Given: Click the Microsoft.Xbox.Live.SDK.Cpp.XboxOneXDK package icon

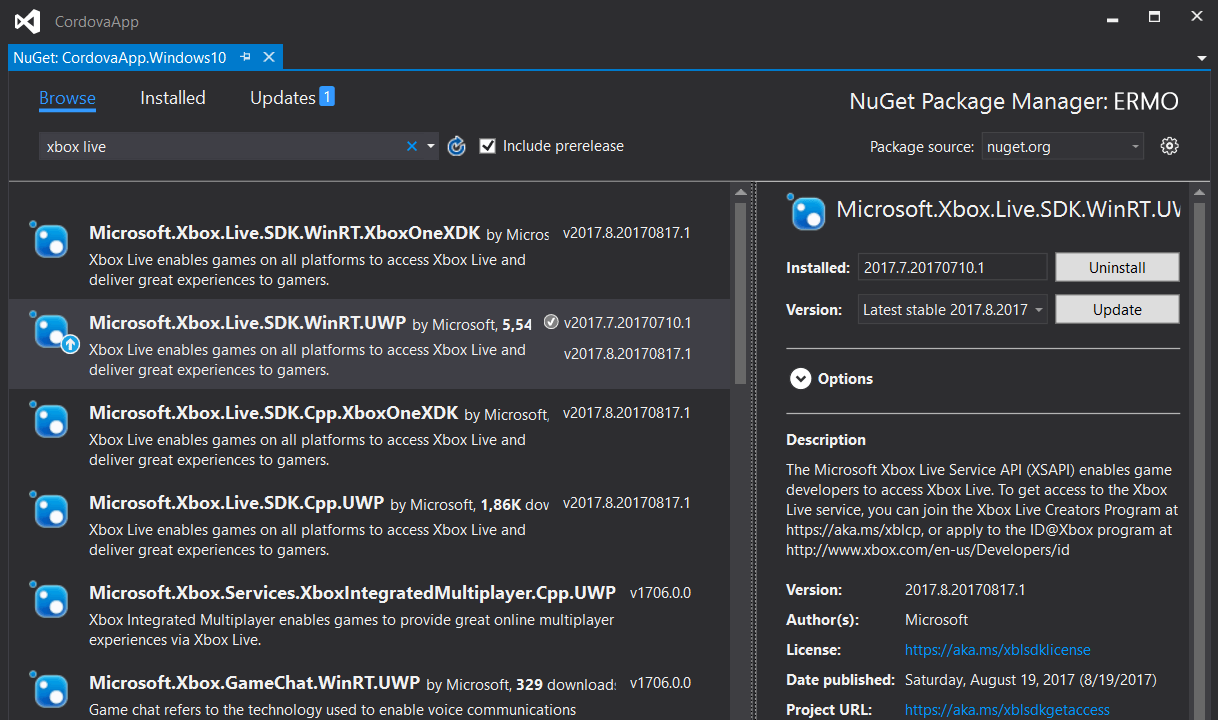Looking at the screenshot, I should pos(49,420).
